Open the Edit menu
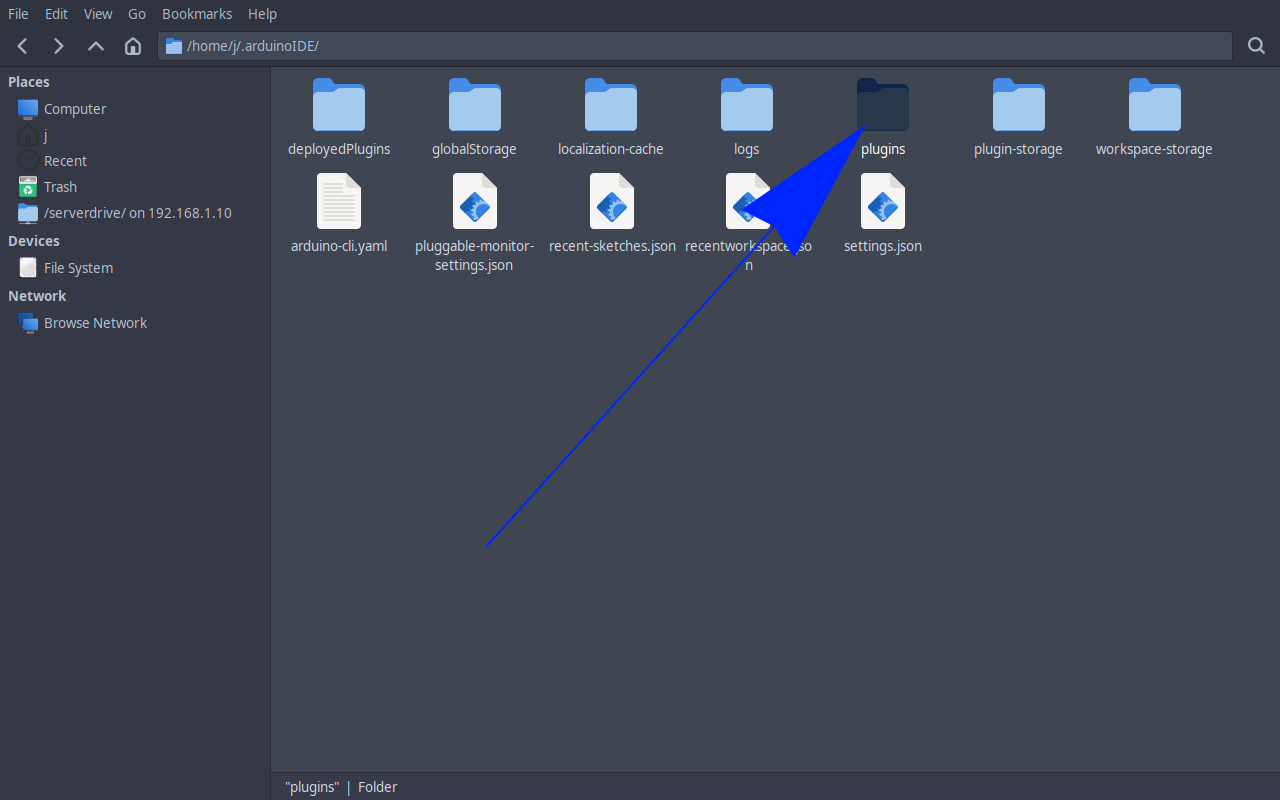The width and height of the screenshot is (1280, 800). [x=56, y=14]
